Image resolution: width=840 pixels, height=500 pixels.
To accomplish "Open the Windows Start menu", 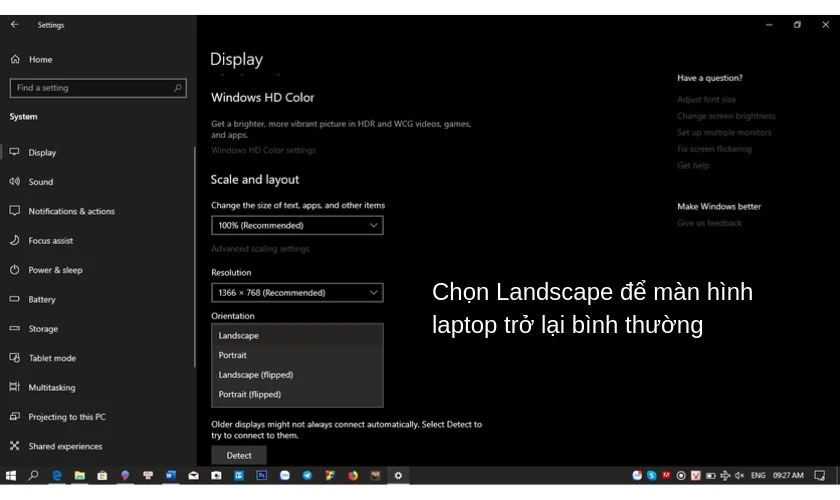I will tap(11, 475).
